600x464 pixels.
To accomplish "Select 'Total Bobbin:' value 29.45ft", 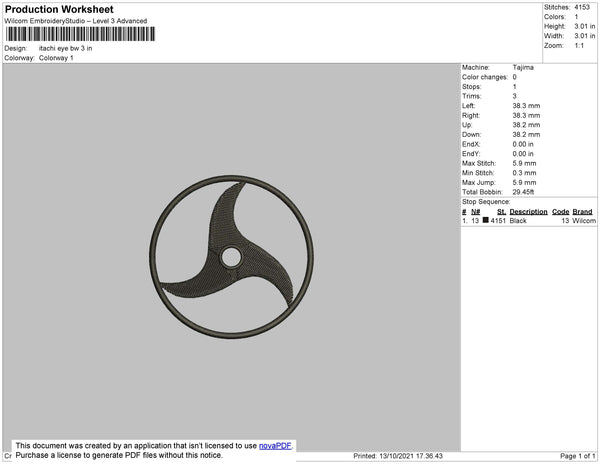I will 523,192.
